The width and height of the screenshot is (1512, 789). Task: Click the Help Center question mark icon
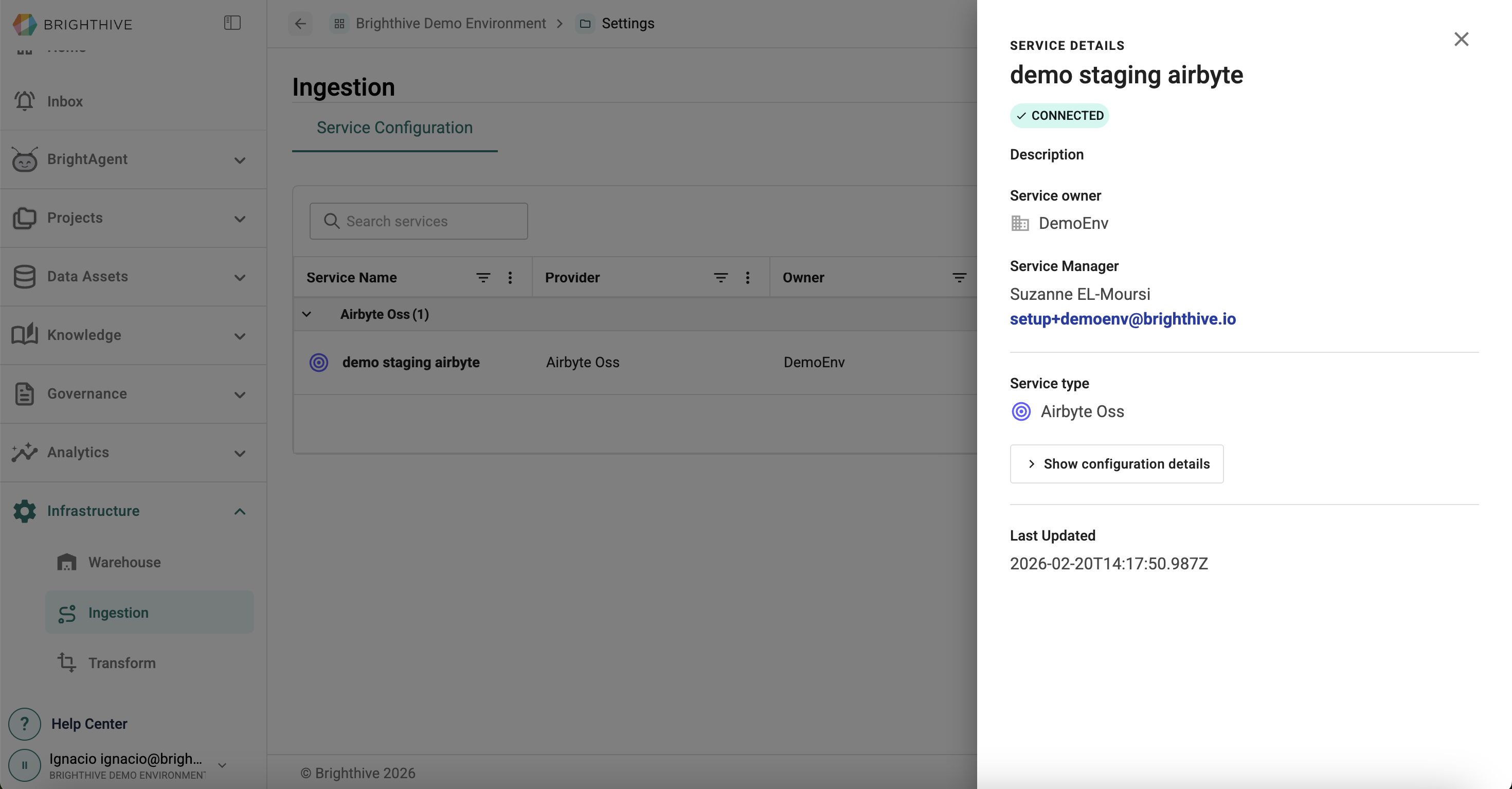(25, 724)
